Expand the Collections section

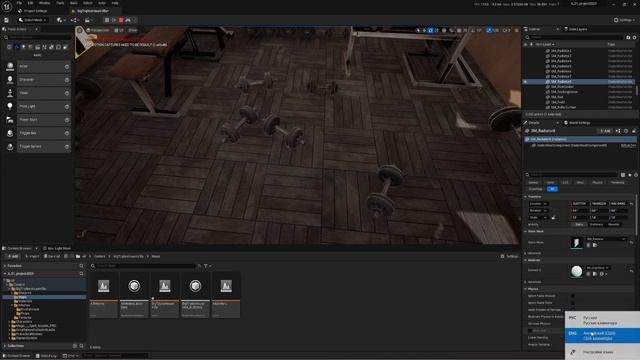coord(5,346)
